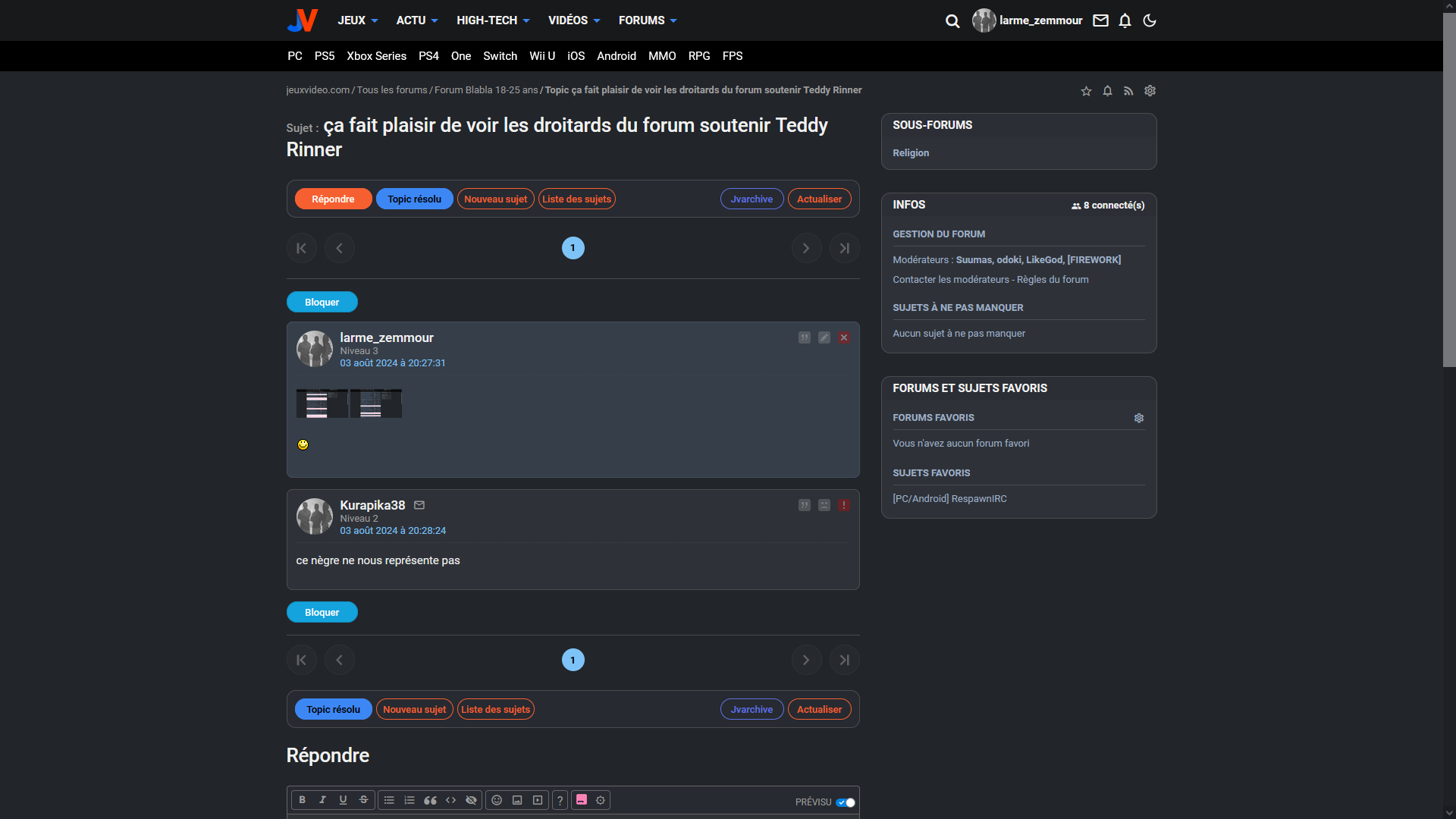1456x819 pixels.
Task: Send private message to Kurapika38 envelope icon
Action: tap(419, 505)
